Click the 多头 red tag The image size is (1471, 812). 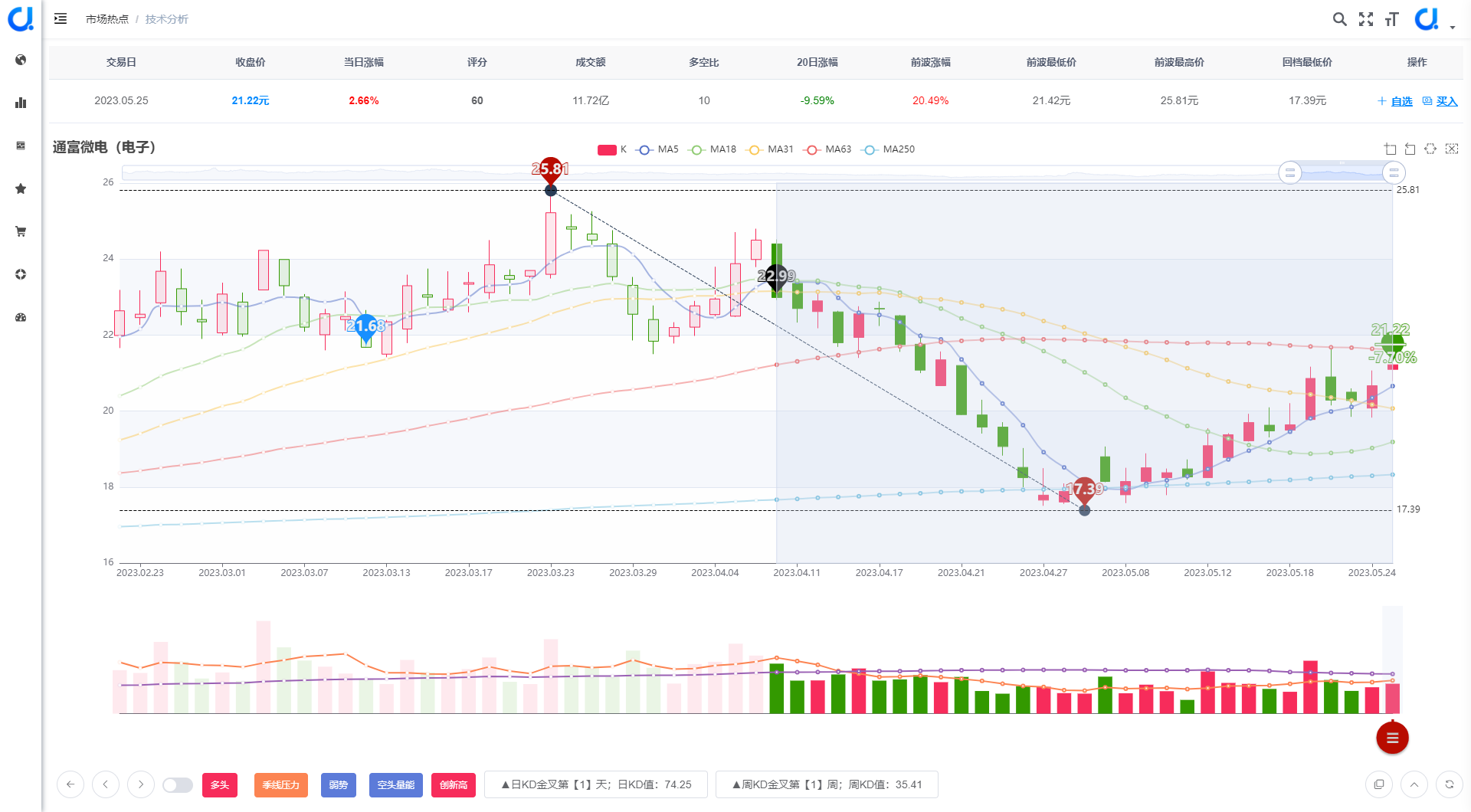(220, 785)
